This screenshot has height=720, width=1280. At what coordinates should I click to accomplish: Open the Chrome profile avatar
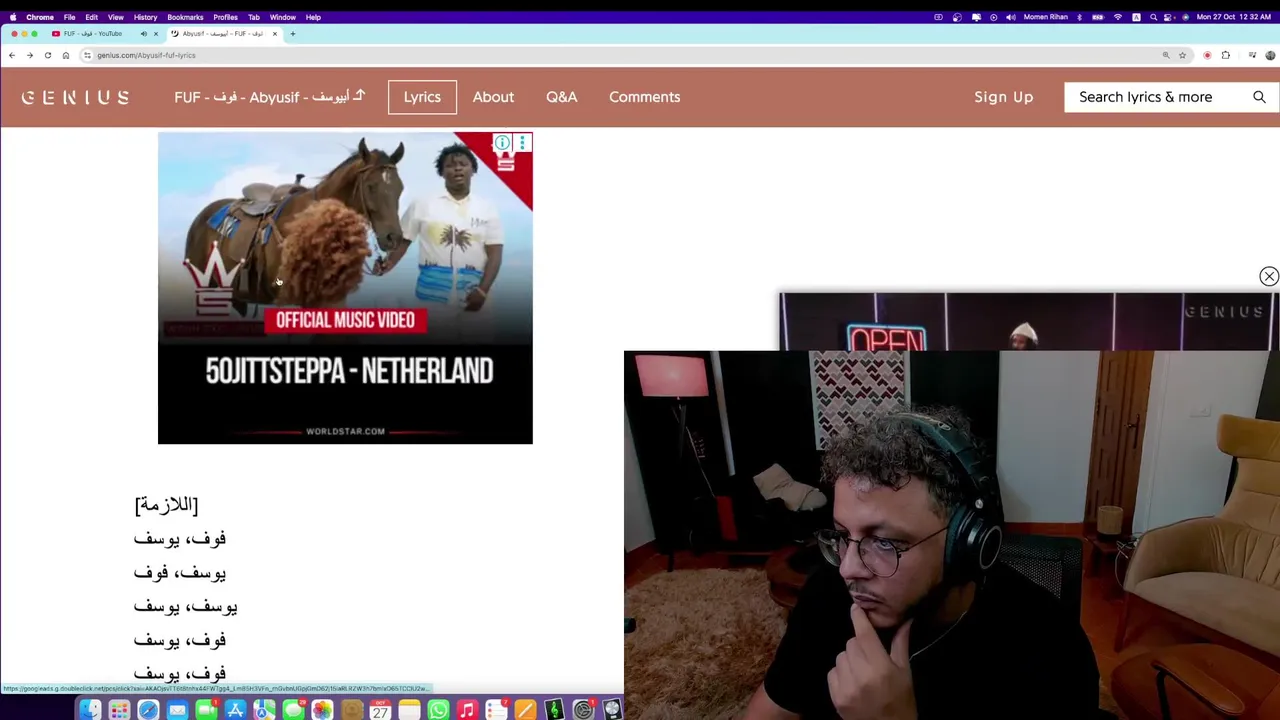tap(1270, 55)
